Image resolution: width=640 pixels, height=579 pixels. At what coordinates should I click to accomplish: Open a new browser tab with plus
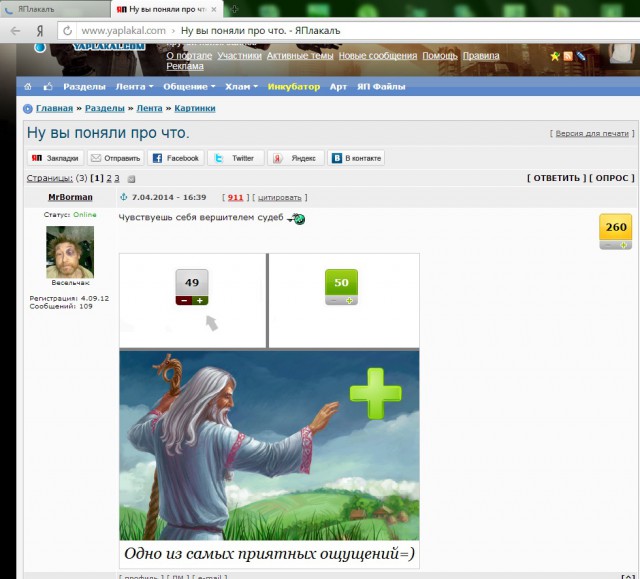pos(235,9)
